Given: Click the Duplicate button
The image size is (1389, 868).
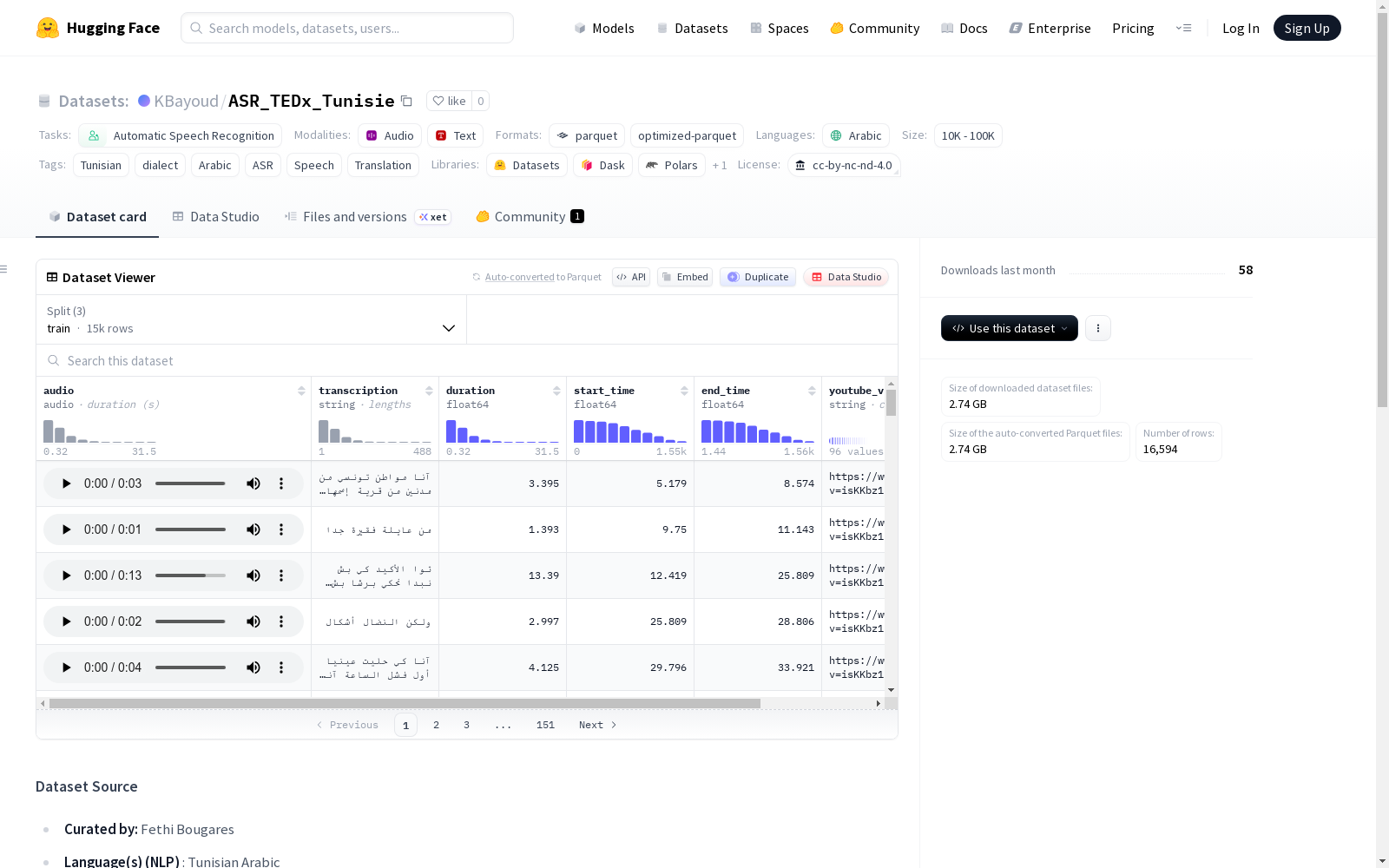Looking at the screenshot, I should [758, 277].
